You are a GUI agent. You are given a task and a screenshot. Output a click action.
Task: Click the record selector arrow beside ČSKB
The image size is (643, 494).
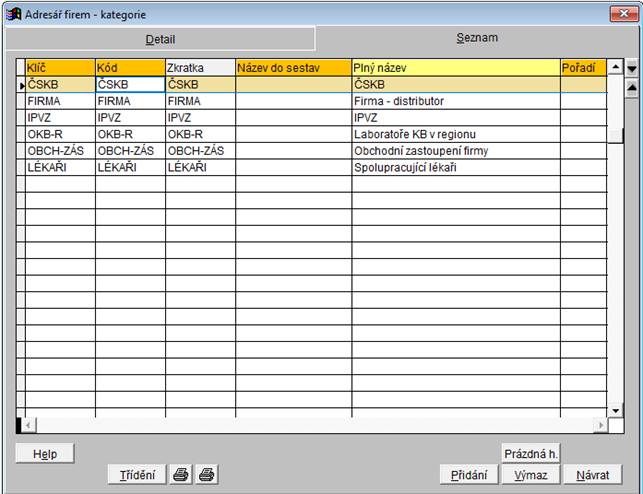point(20,85)
